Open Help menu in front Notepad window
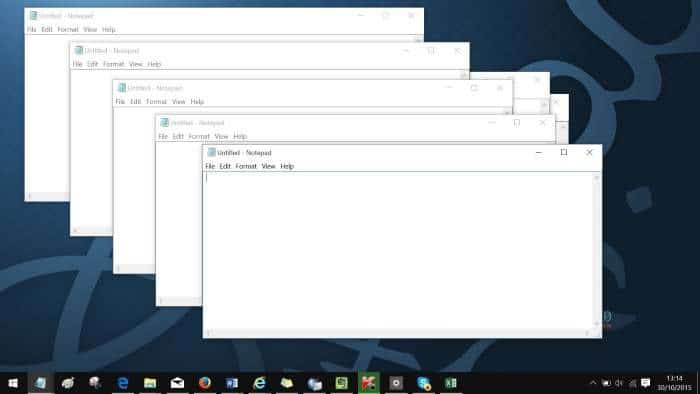Image resolution: width=700 pixels, height=394 pixels. pos(287,166)
